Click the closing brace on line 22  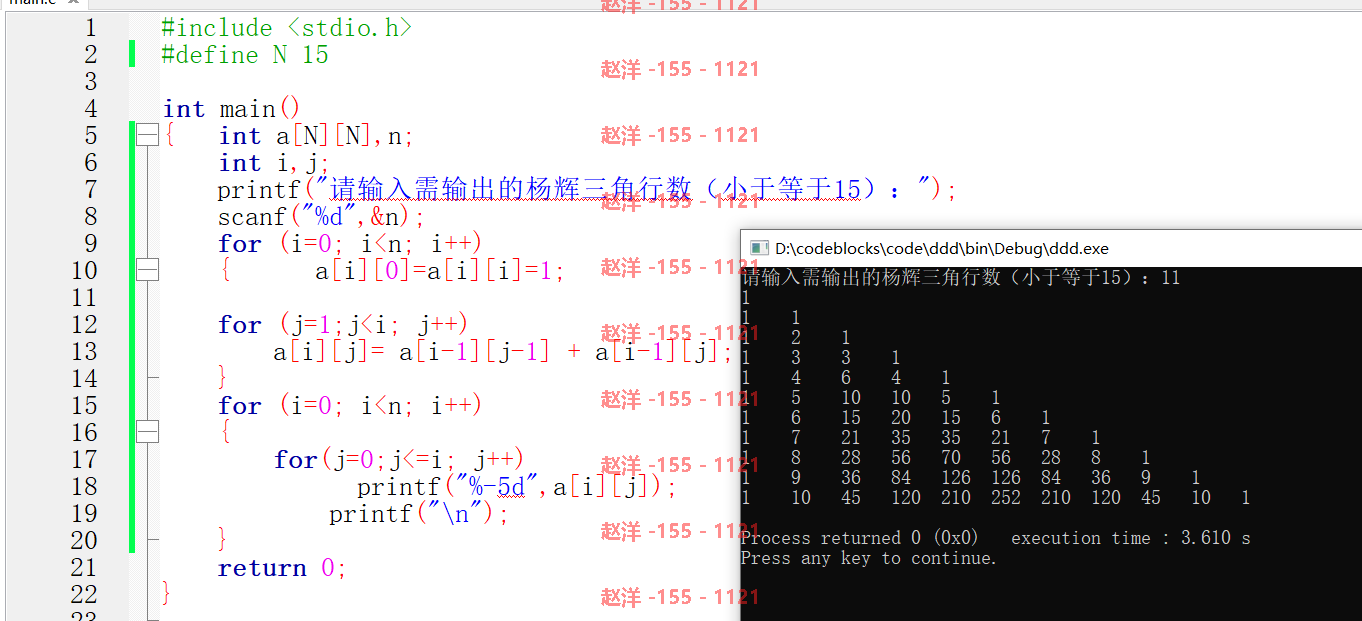point(167,595)
